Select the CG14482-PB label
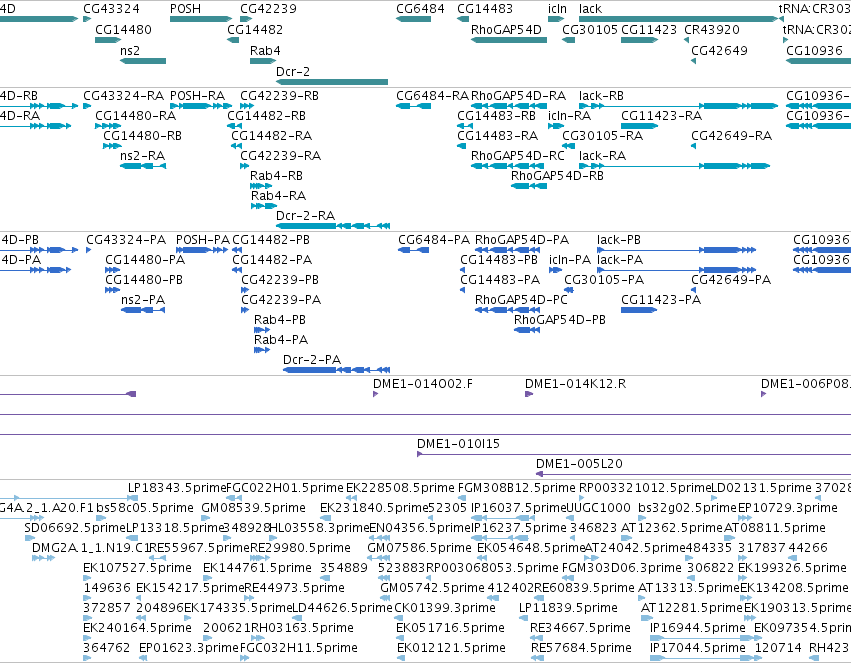 (x=271, y=239)
